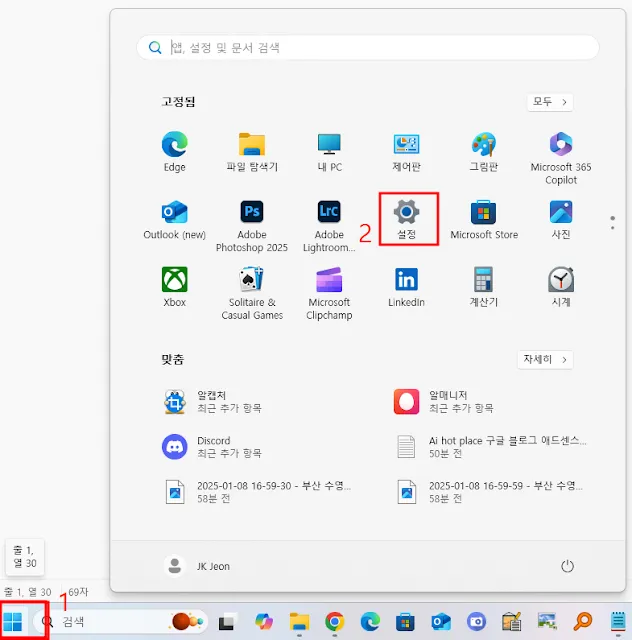The height and width of the screenshot is (640, 632).
Task: Open File Explorer from taskbar
Action: point(299,622)
